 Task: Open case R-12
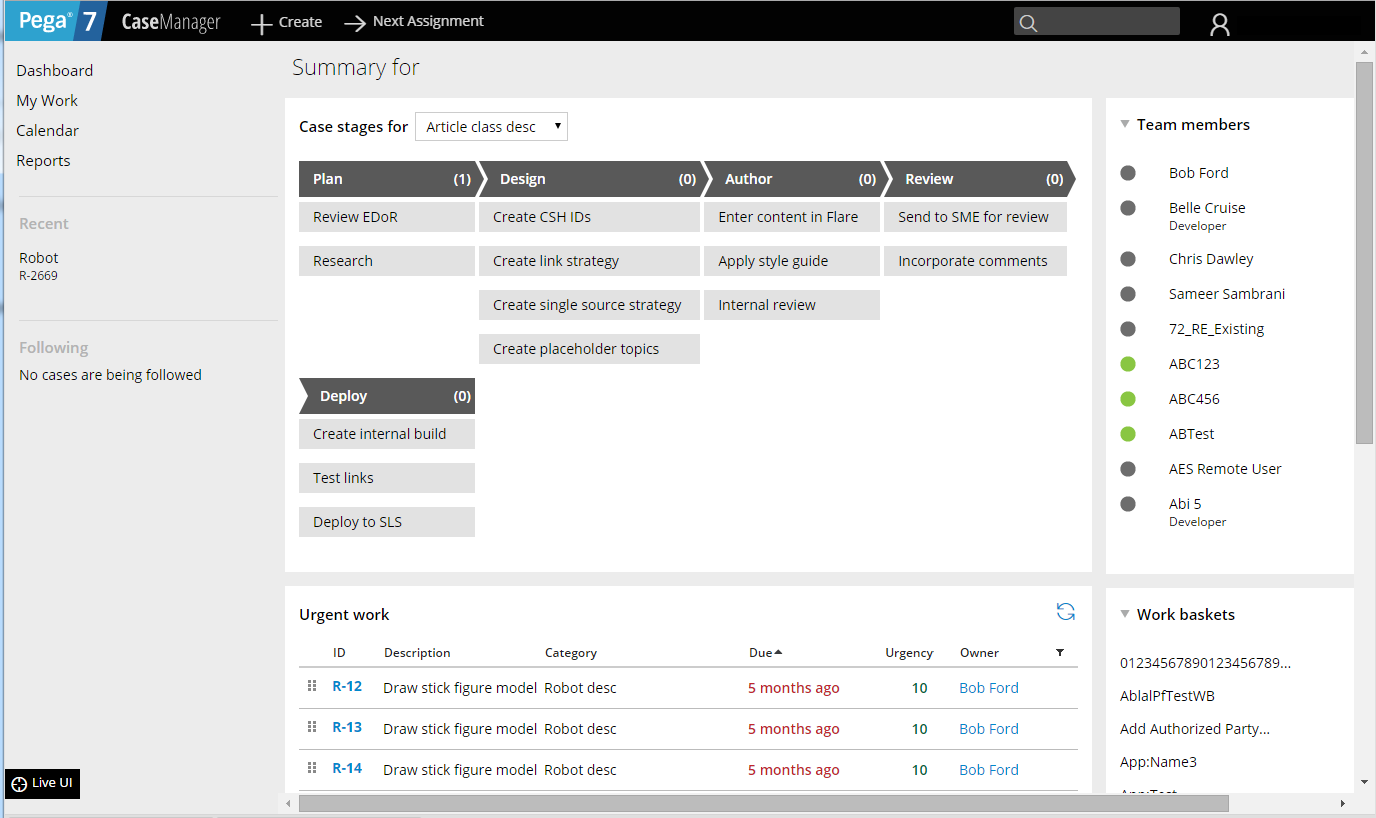click(346, 687)
